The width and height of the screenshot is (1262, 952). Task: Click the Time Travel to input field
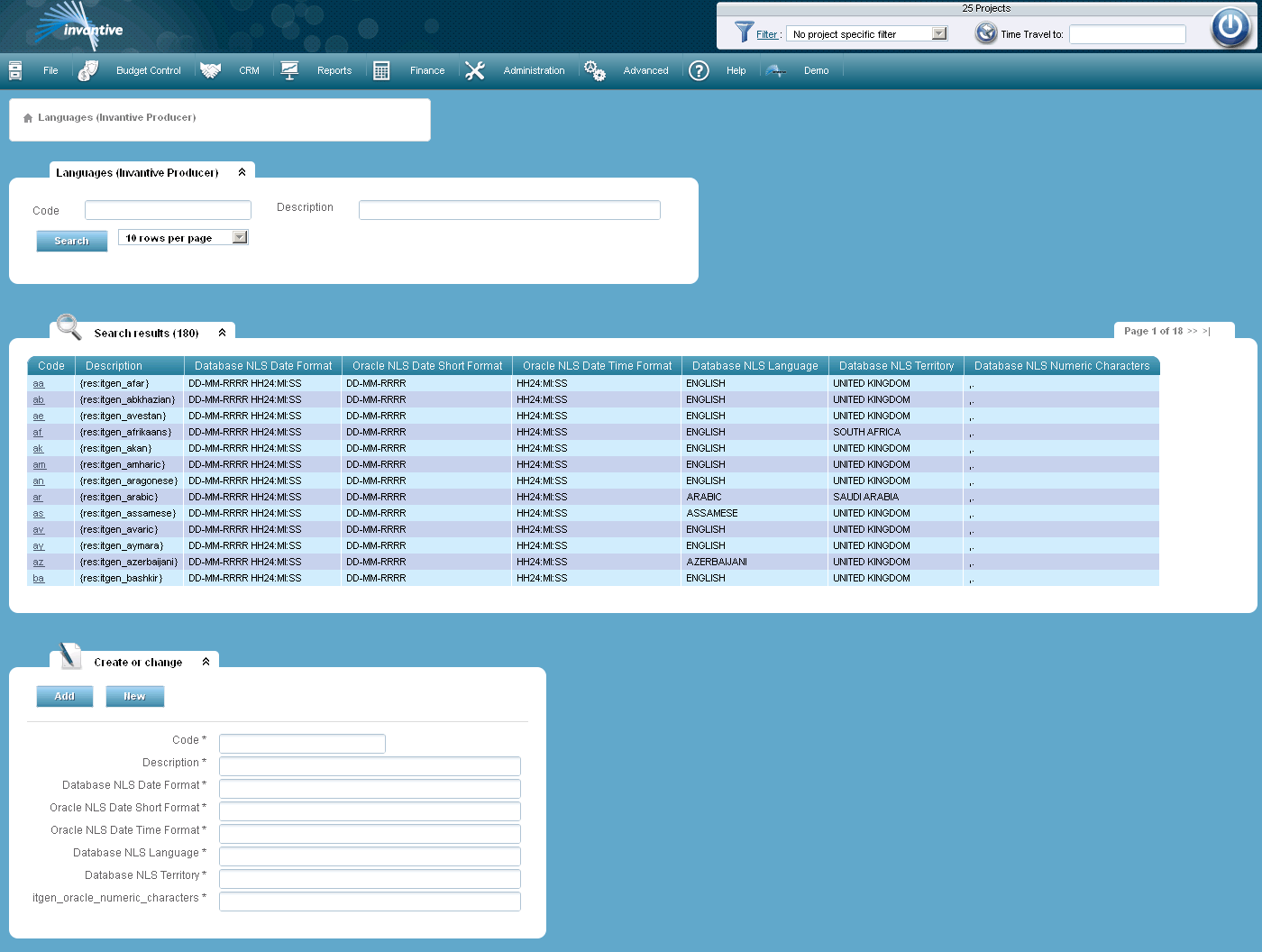pos(1127,34)
